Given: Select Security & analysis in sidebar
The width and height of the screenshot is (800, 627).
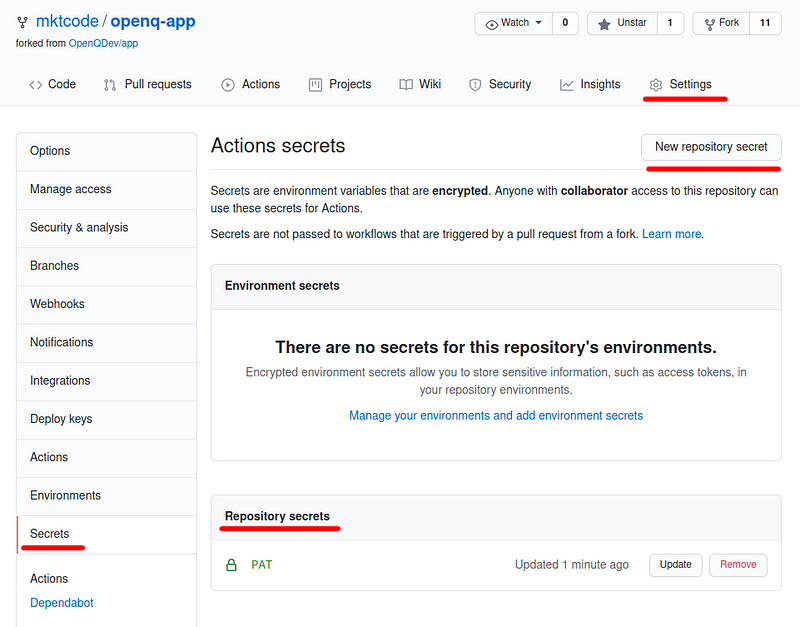Looking at the screenshot, I should (107, 228).
